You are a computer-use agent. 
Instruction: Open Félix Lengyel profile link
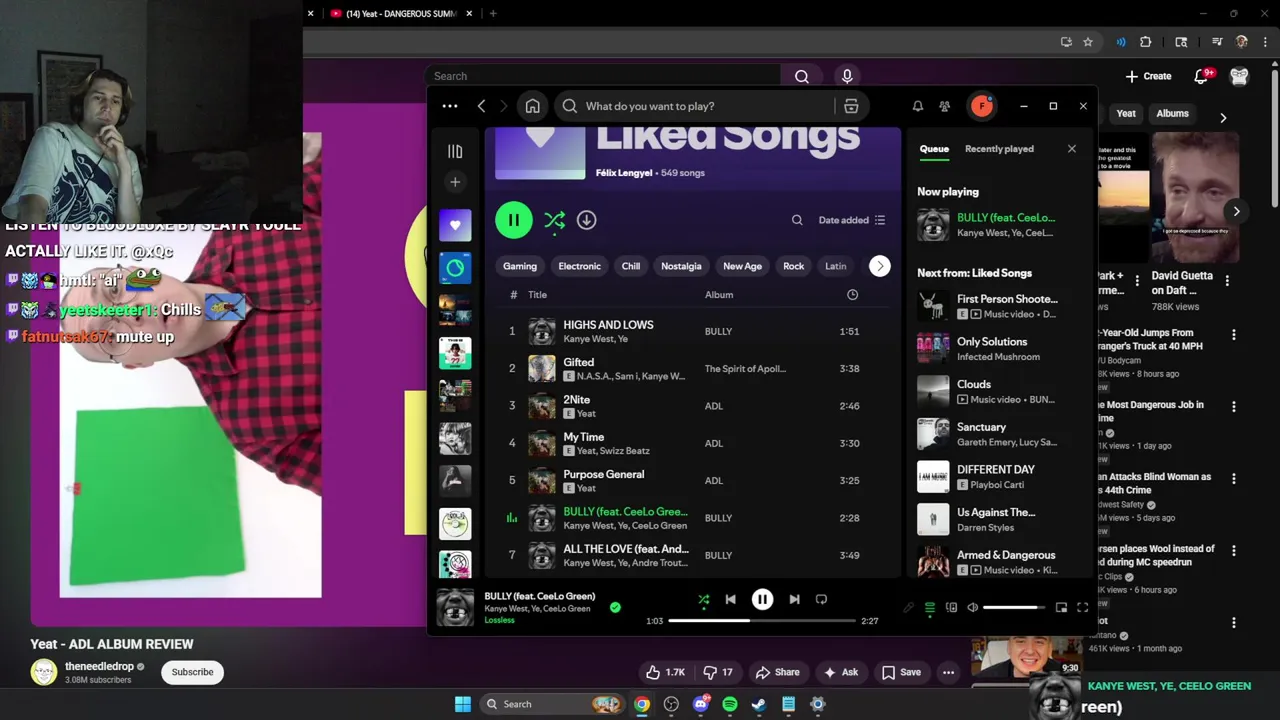click(x=624, y=173)
